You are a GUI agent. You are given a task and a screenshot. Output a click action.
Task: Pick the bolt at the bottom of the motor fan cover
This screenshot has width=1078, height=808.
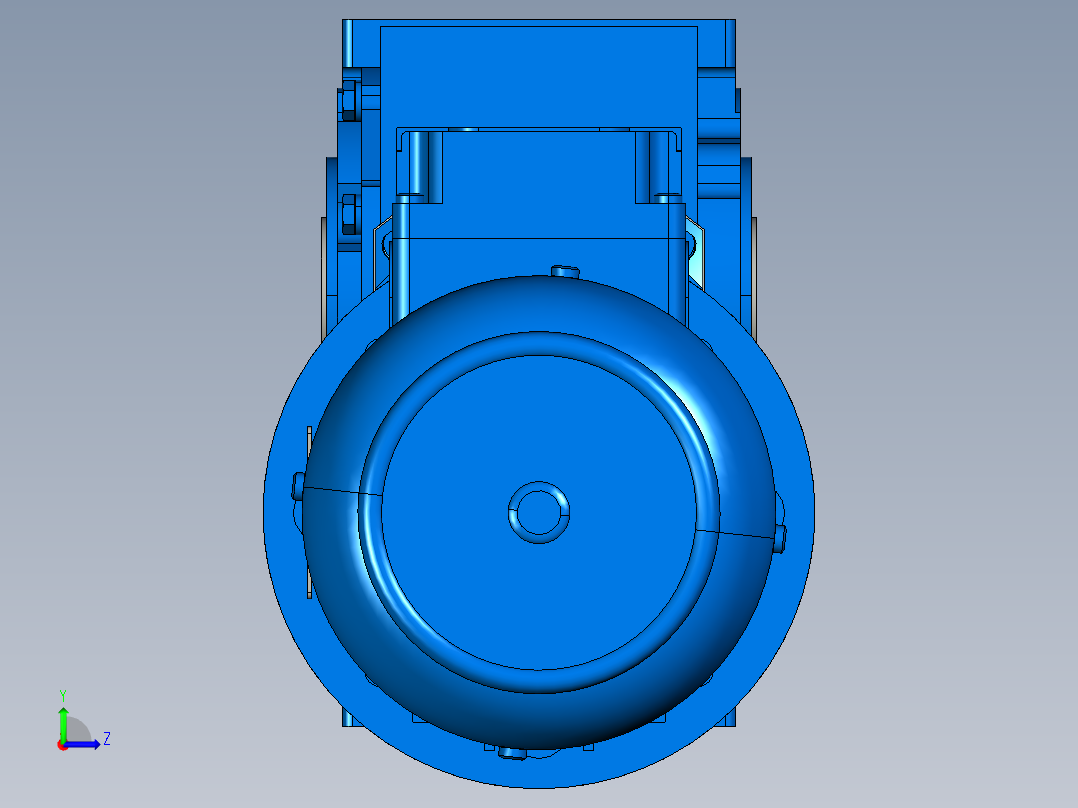[512, 753]
